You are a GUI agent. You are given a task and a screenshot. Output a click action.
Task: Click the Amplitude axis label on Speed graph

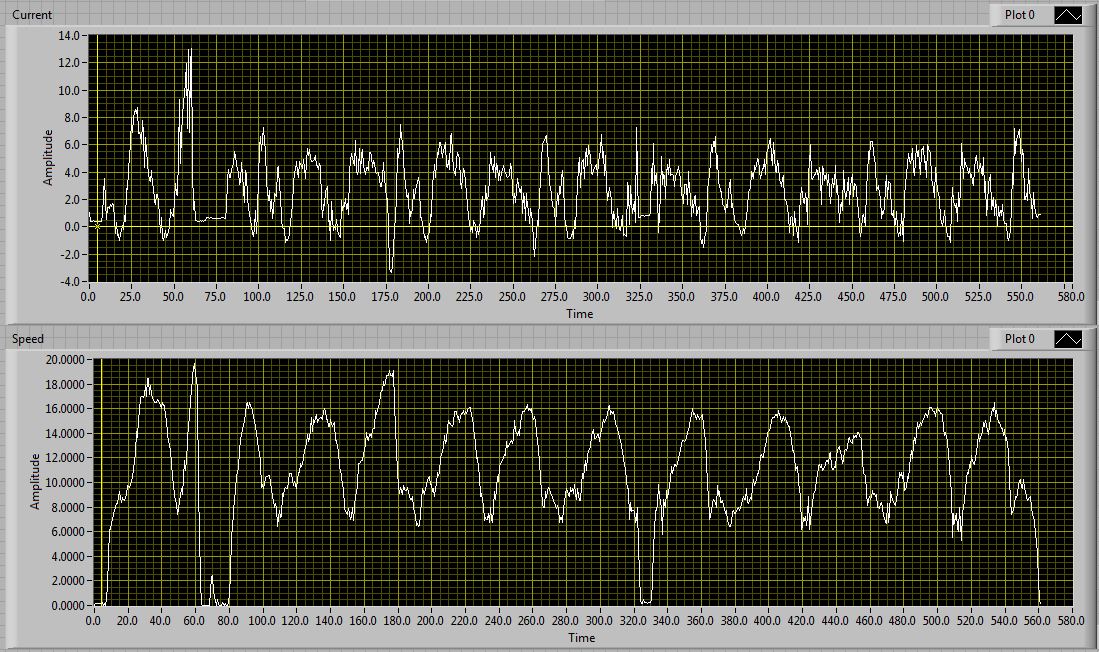coord(36,482)
